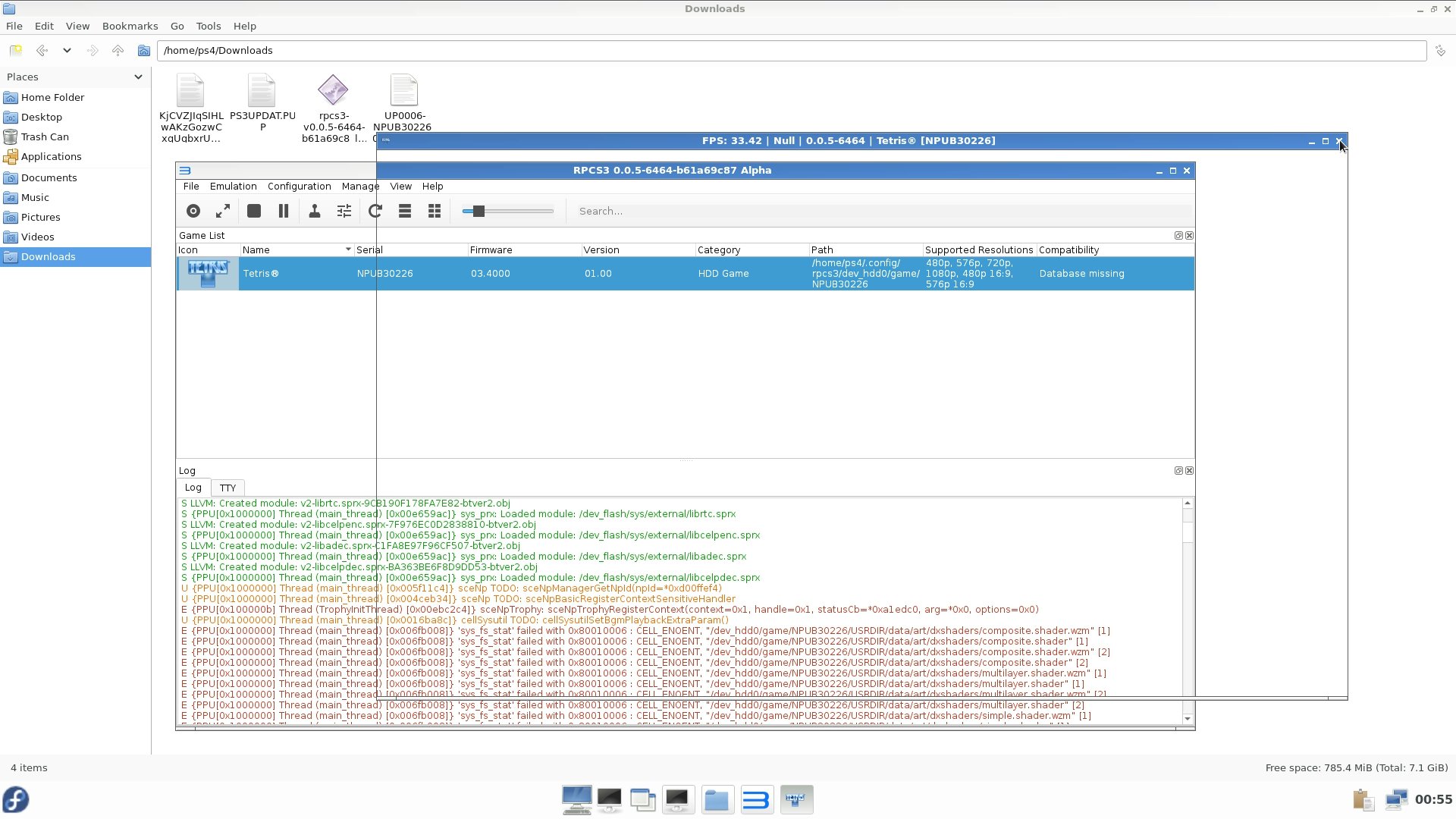Viewport: 1456px width, 819px height.
Task: Adjust the icon size slider in RPCS3 toolbar
Action: [508, 212]
